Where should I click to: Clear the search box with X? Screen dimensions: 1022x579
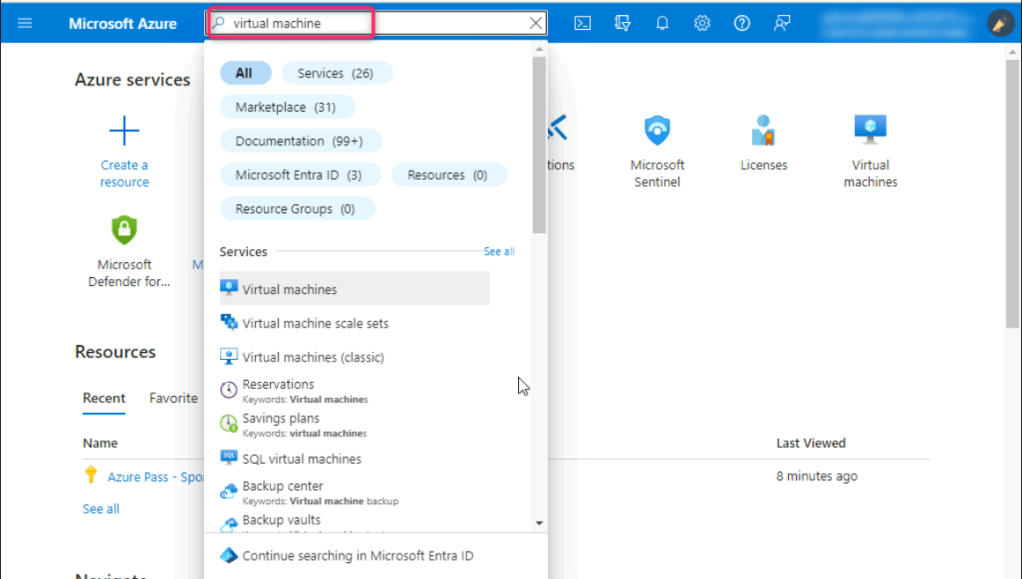pyautogui.click(x=536, y=23)
